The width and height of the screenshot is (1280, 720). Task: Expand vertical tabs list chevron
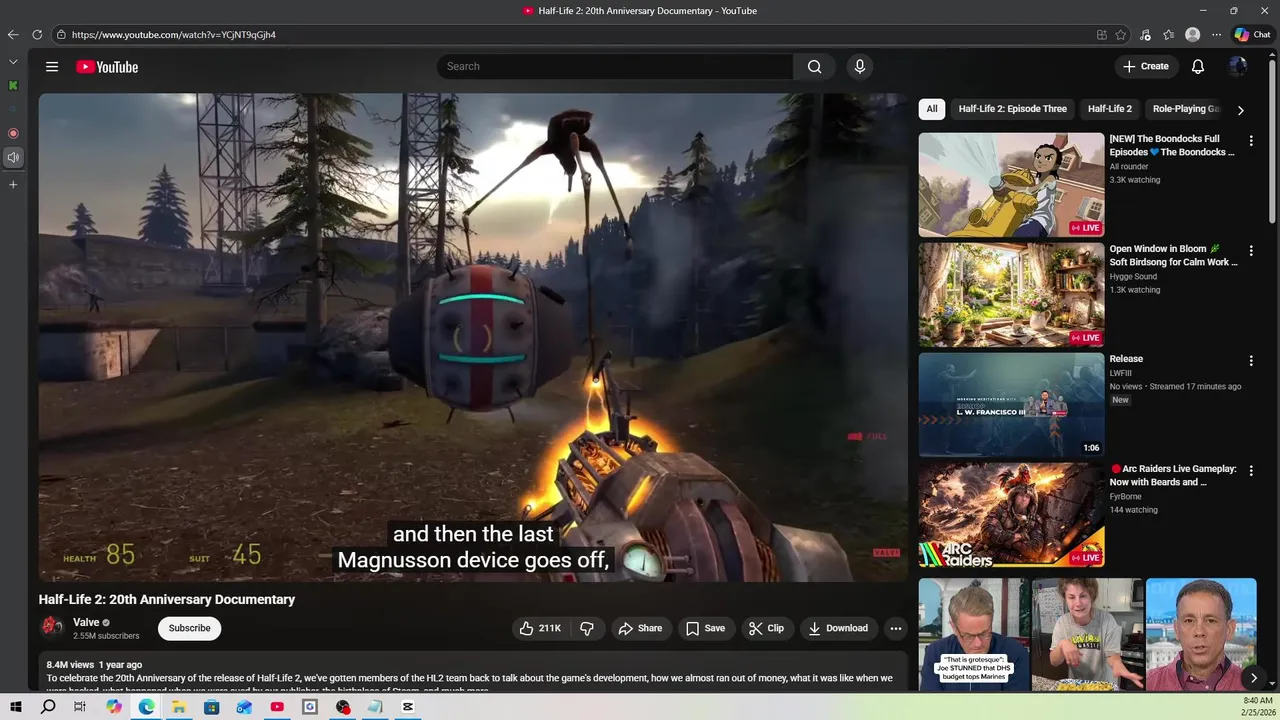(x=13, y=62)
